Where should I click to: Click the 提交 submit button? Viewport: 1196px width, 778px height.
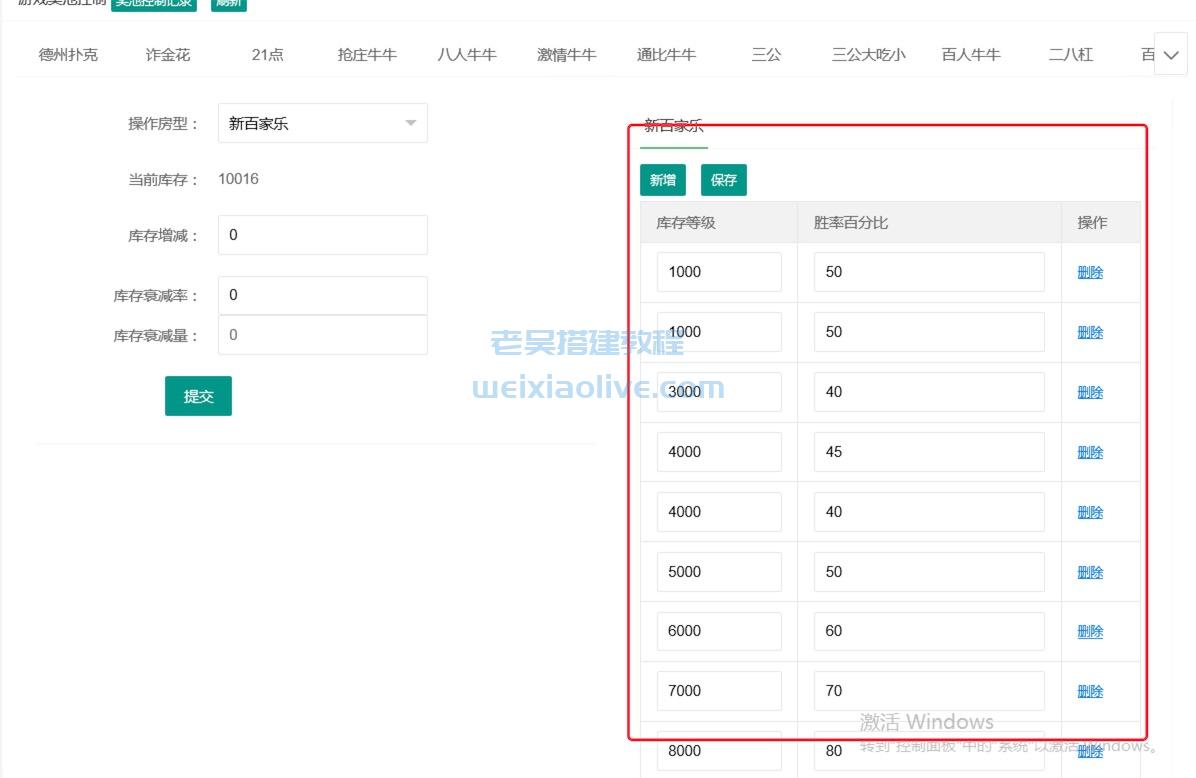[x=198, y=396]
